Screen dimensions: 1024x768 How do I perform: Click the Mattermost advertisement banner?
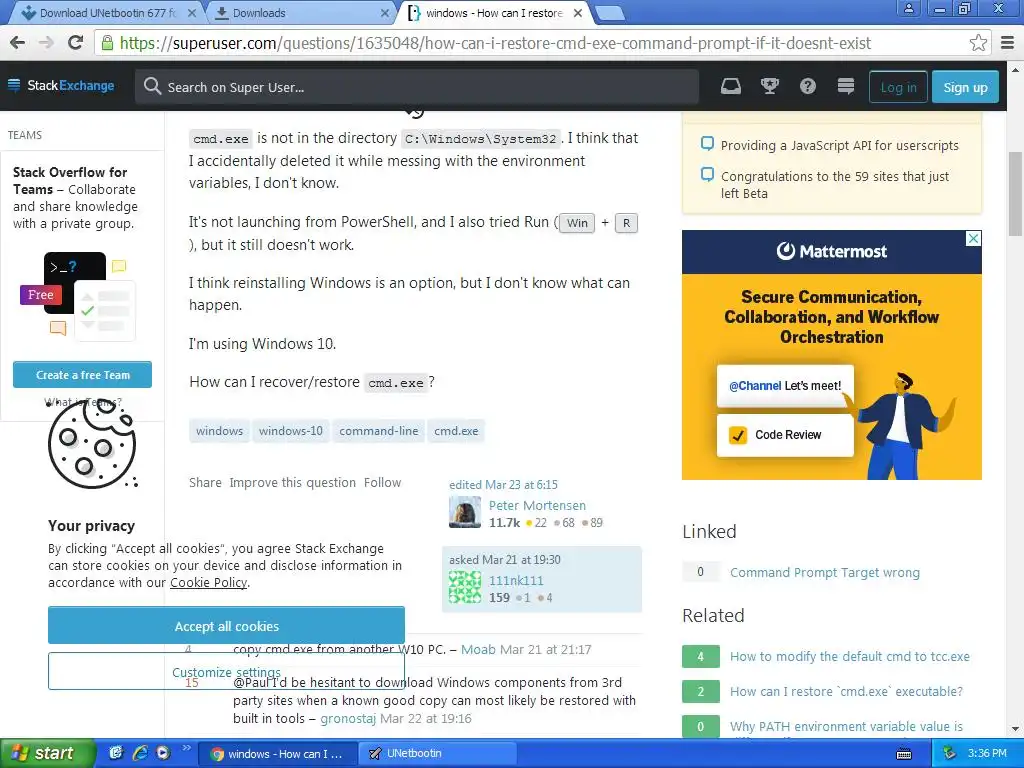pyautogui.click(x=831, y=355)
